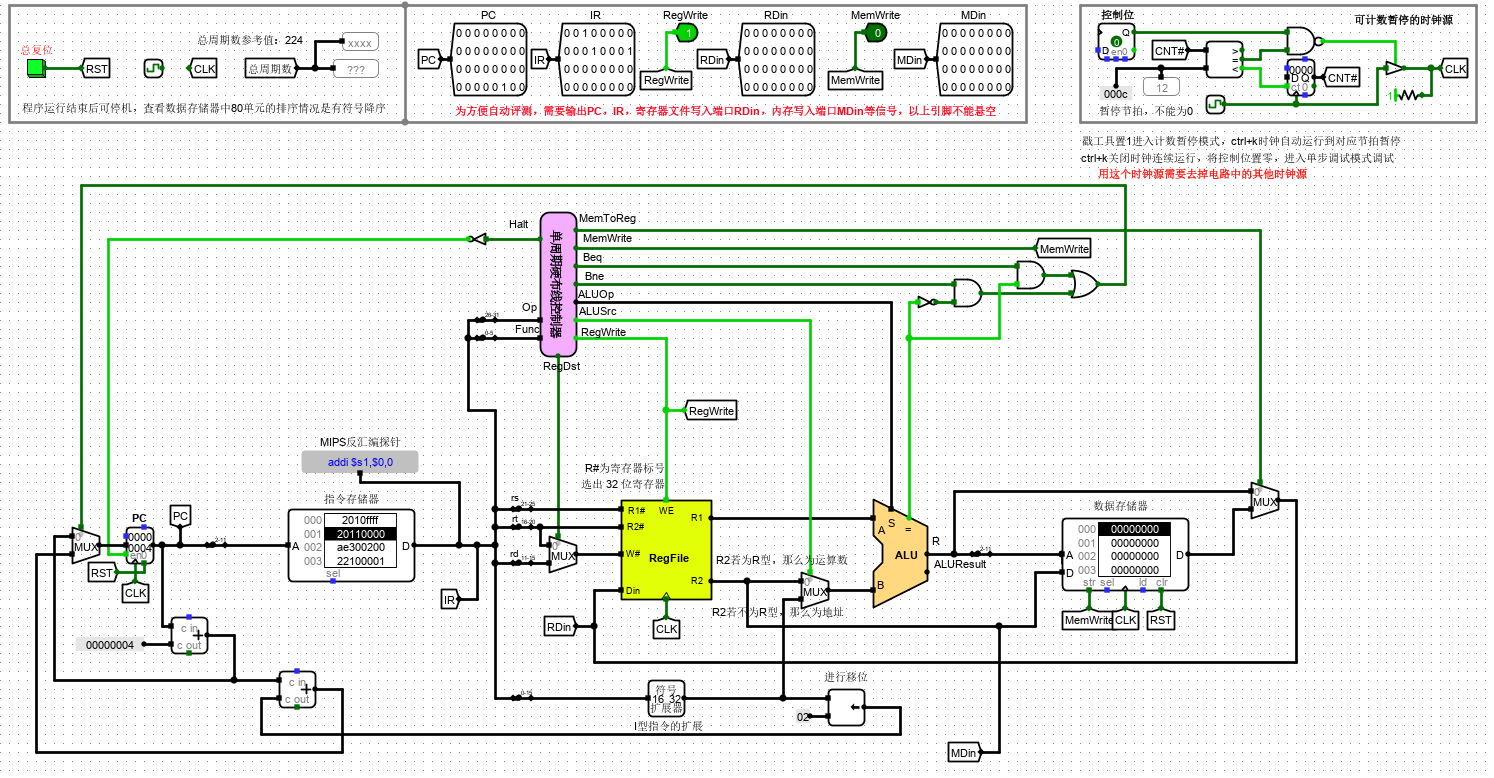Select the NAND gate in clock source box
The width and height of the screenshot is (1494, 778).
(x=1304, y=41)
